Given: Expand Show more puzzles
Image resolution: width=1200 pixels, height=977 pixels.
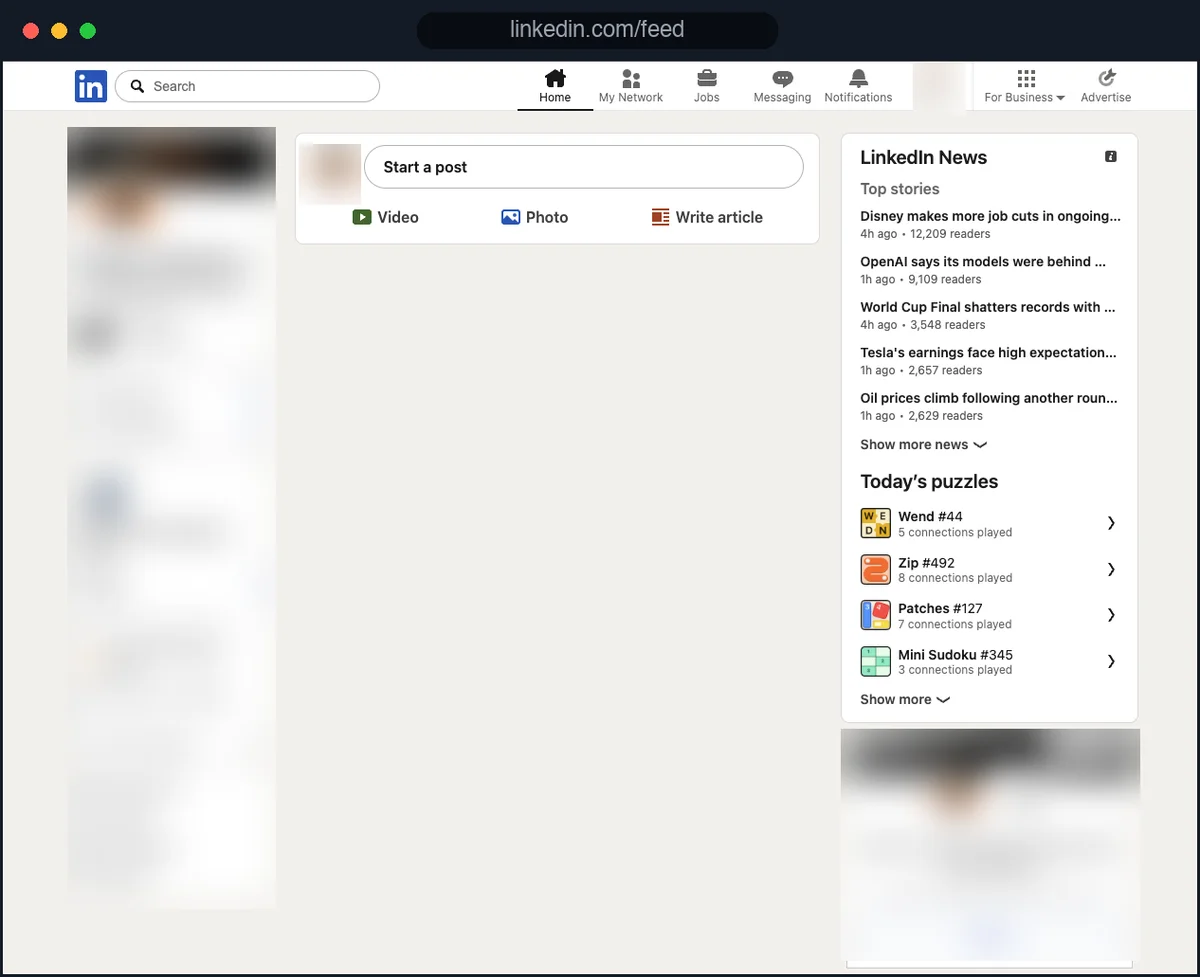Looking at the screenshot, I should coord(905,700).
